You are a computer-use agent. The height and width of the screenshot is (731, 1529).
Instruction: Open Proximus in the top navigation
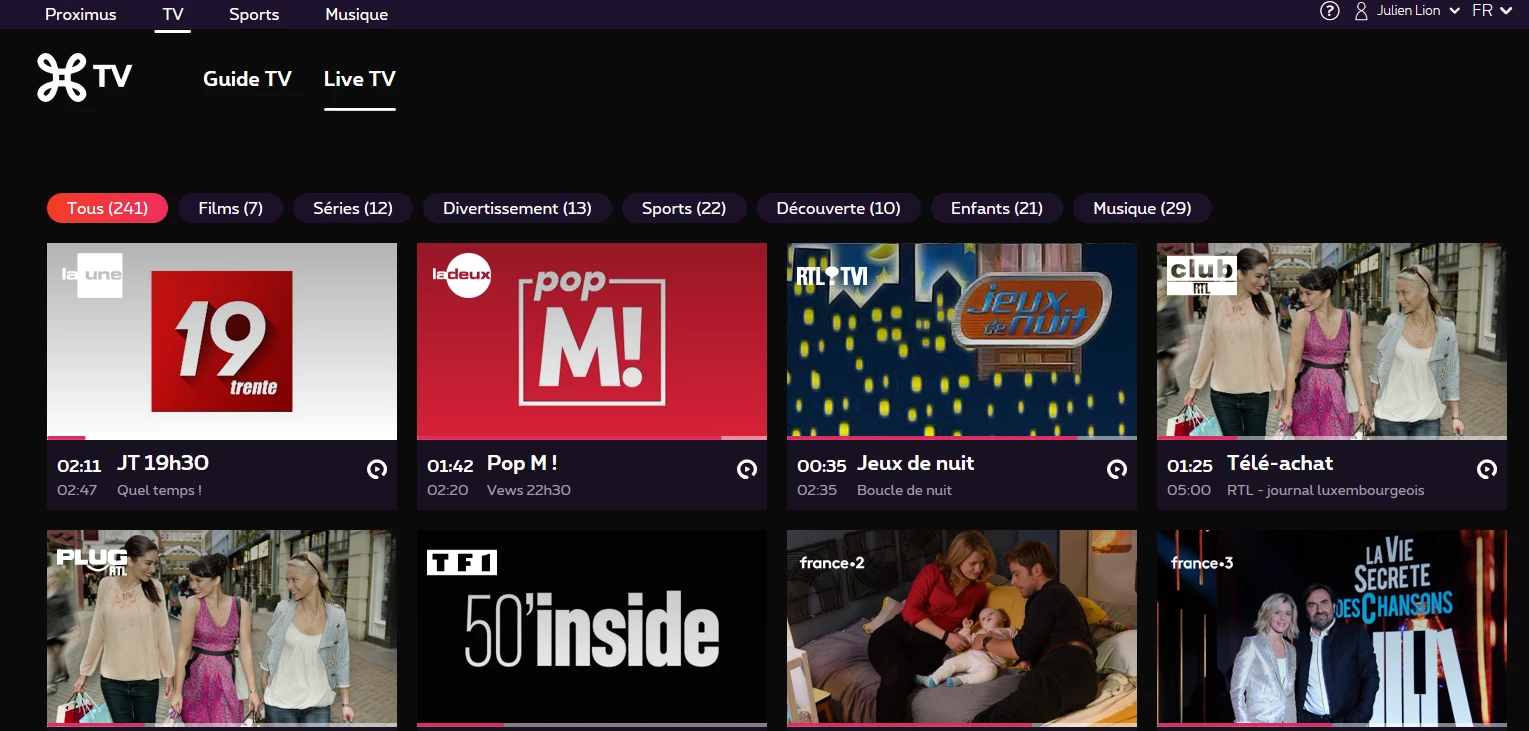click(x=81, y=14)
